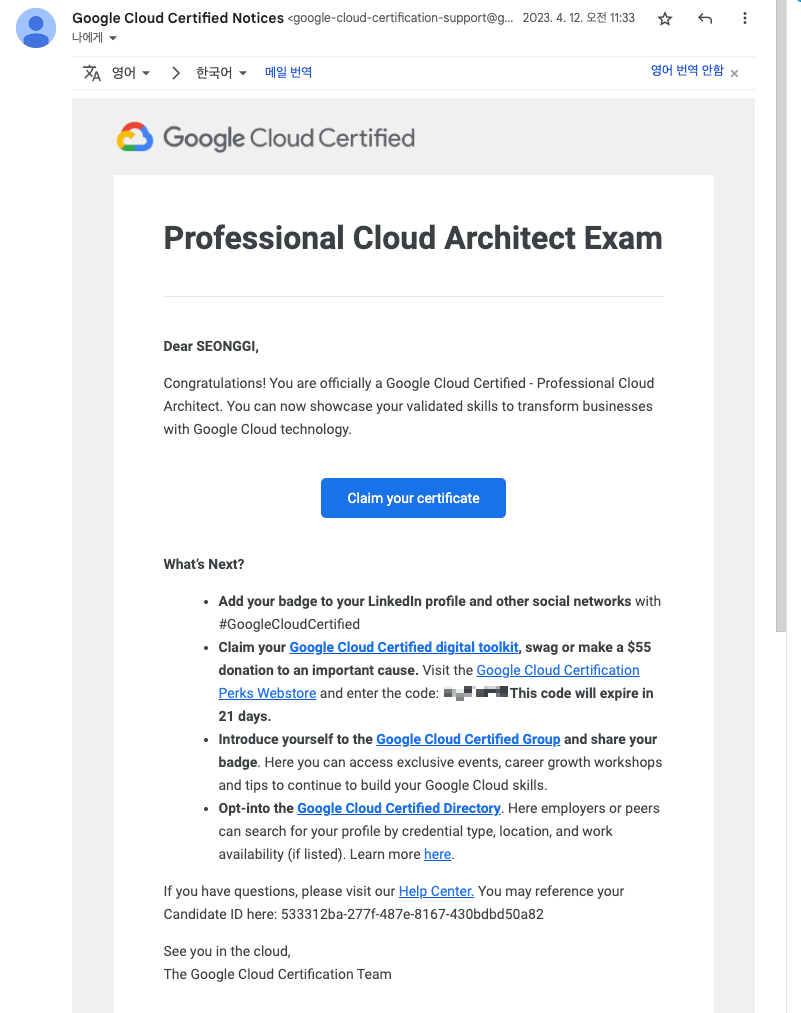This screenshot has height=1013, width=801.
Task: Open Google Cloud Certified Directory link
Action: point(399,808)
